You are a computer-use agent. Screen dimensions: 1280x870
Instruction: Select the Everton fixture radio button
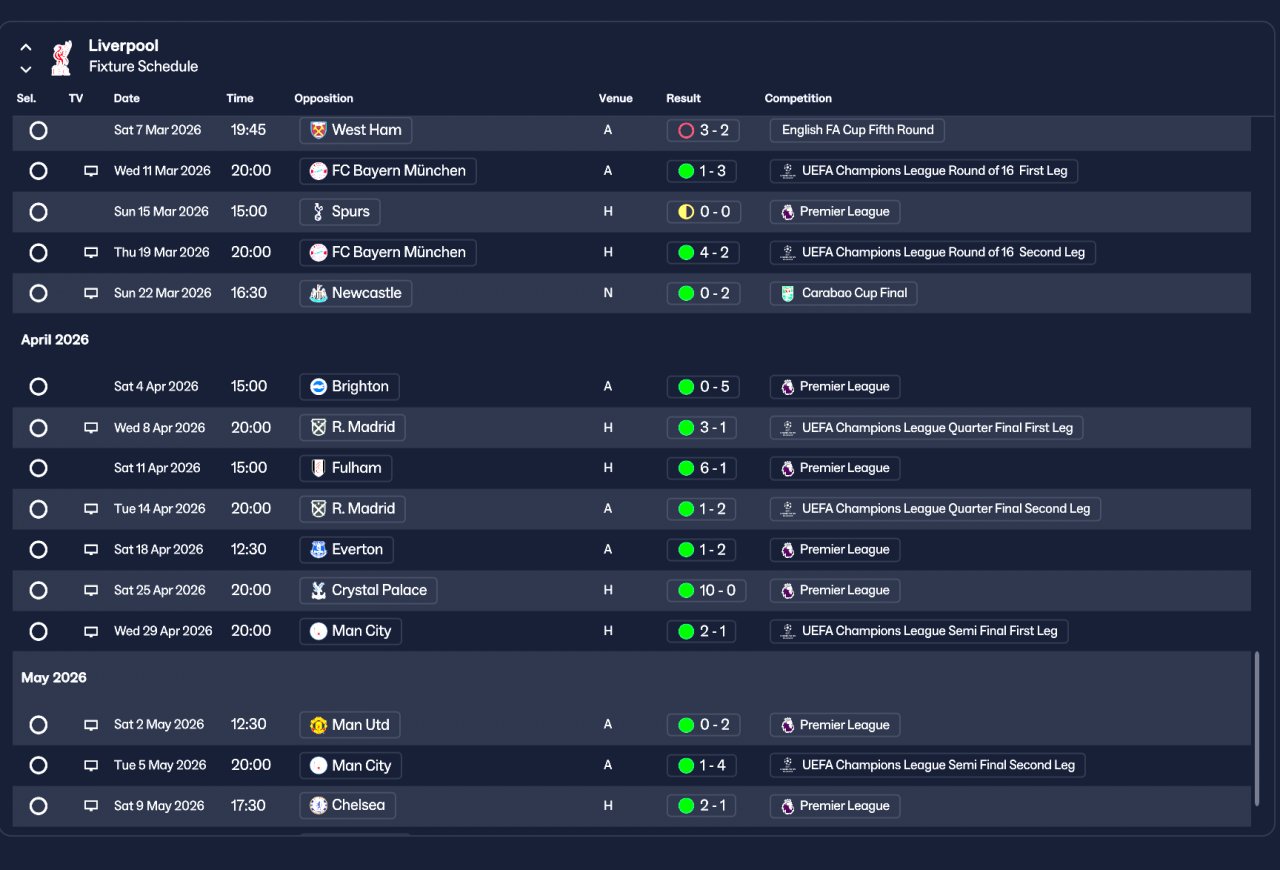(x=38, y=549)
